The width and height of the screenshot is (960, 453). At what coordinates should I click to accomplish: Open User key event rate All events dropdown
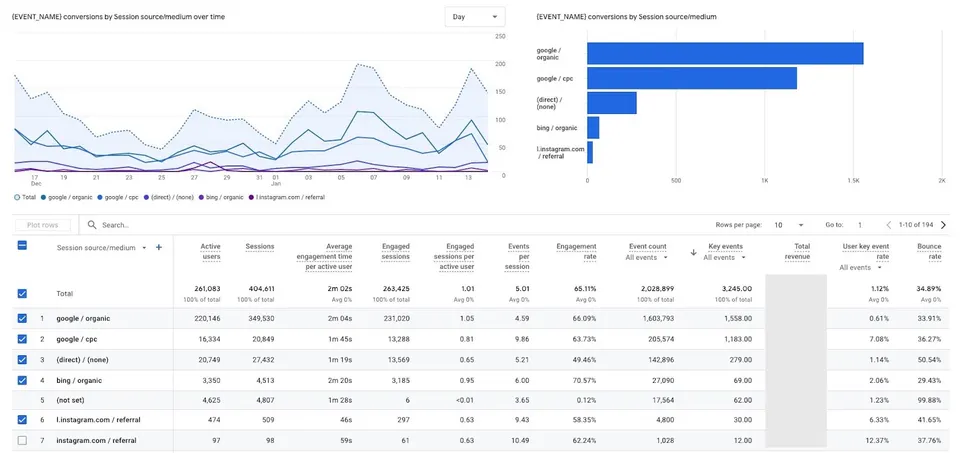click(861, 268)
